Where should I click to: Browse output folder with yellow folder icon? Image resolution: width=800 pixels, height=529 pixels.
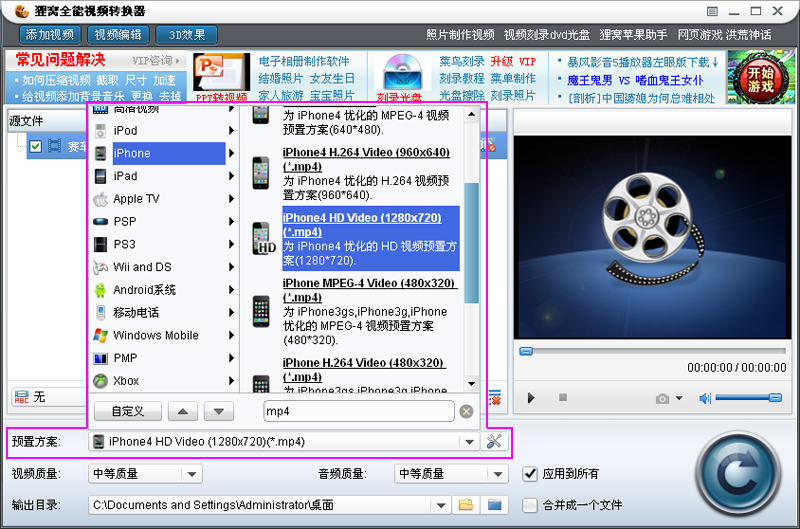tap(466, 505)
